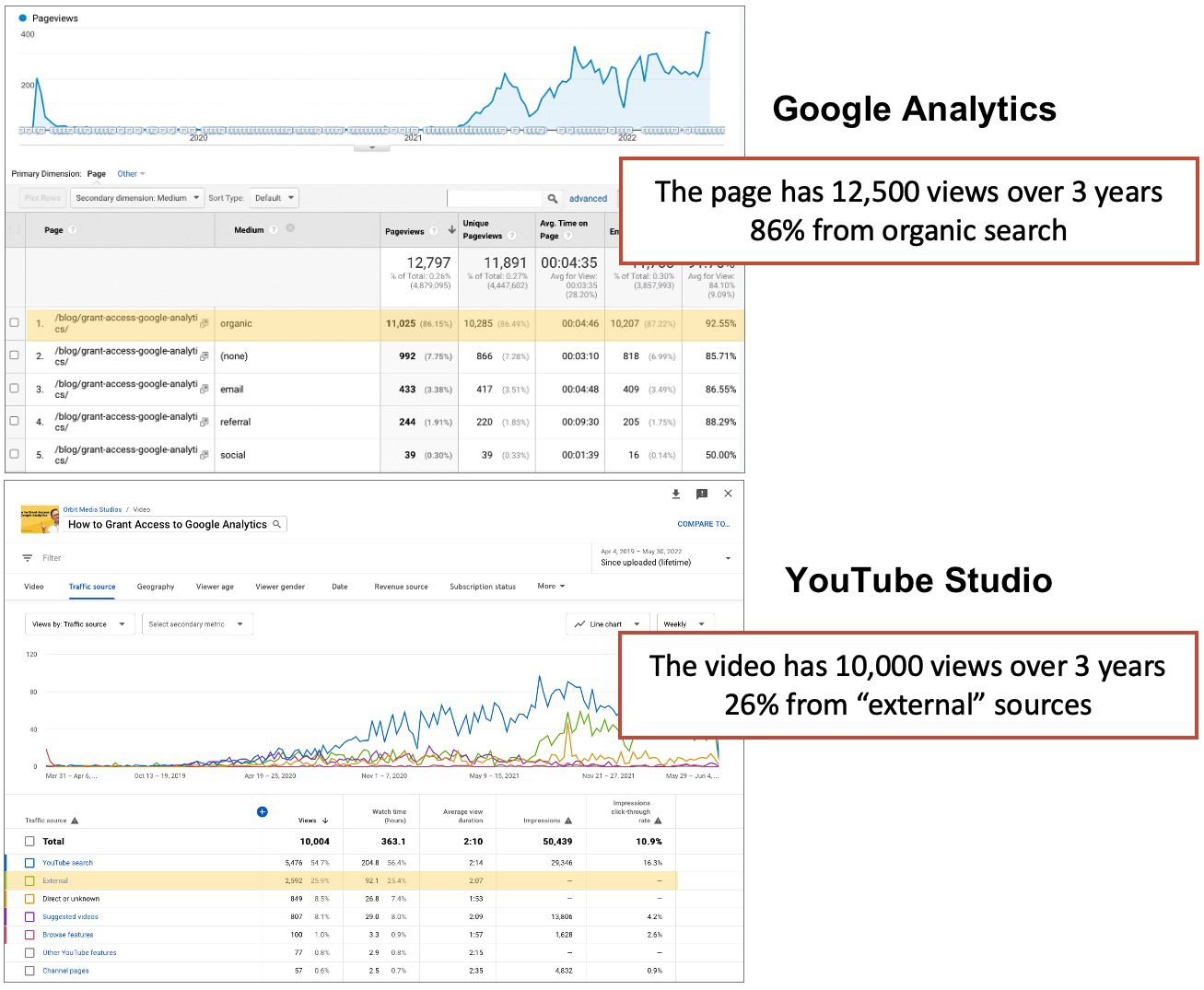This screenshot has height=990, width=1204.
Task: Open the Weekly granularity dropdown
Action: pos(684,624)
